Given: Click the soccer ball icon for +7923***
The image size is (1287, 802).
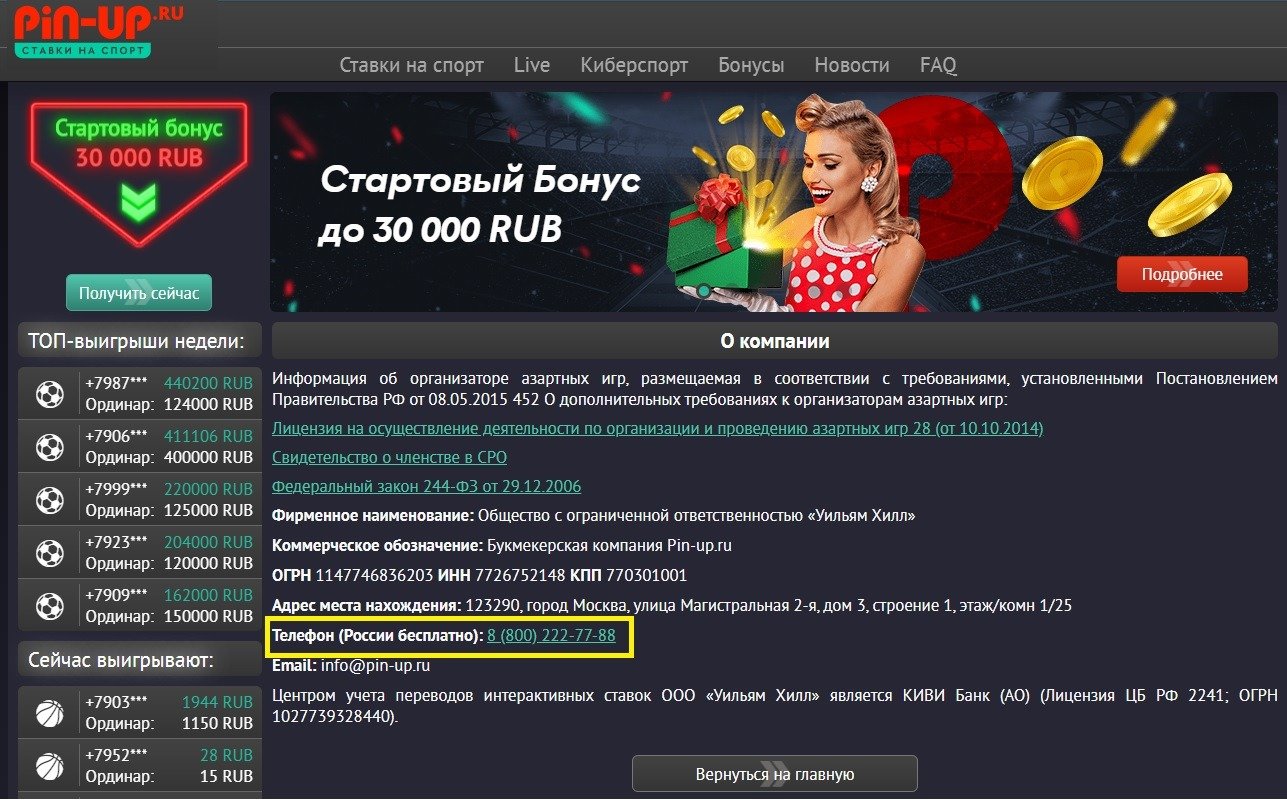Looking at the screenshot, I should (49, 552).
